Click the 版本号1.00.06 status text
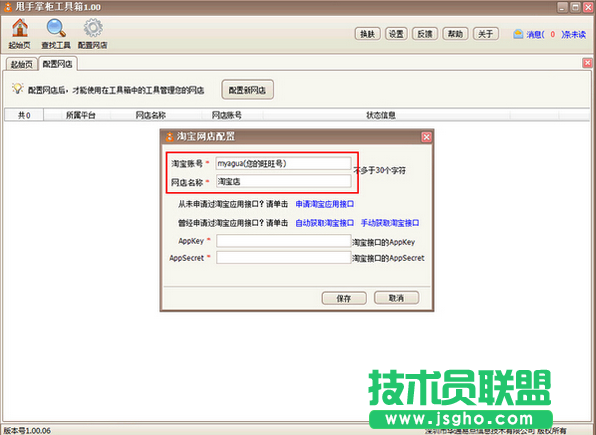Screen dimensions: 596x435 click(x=27, y=430)
